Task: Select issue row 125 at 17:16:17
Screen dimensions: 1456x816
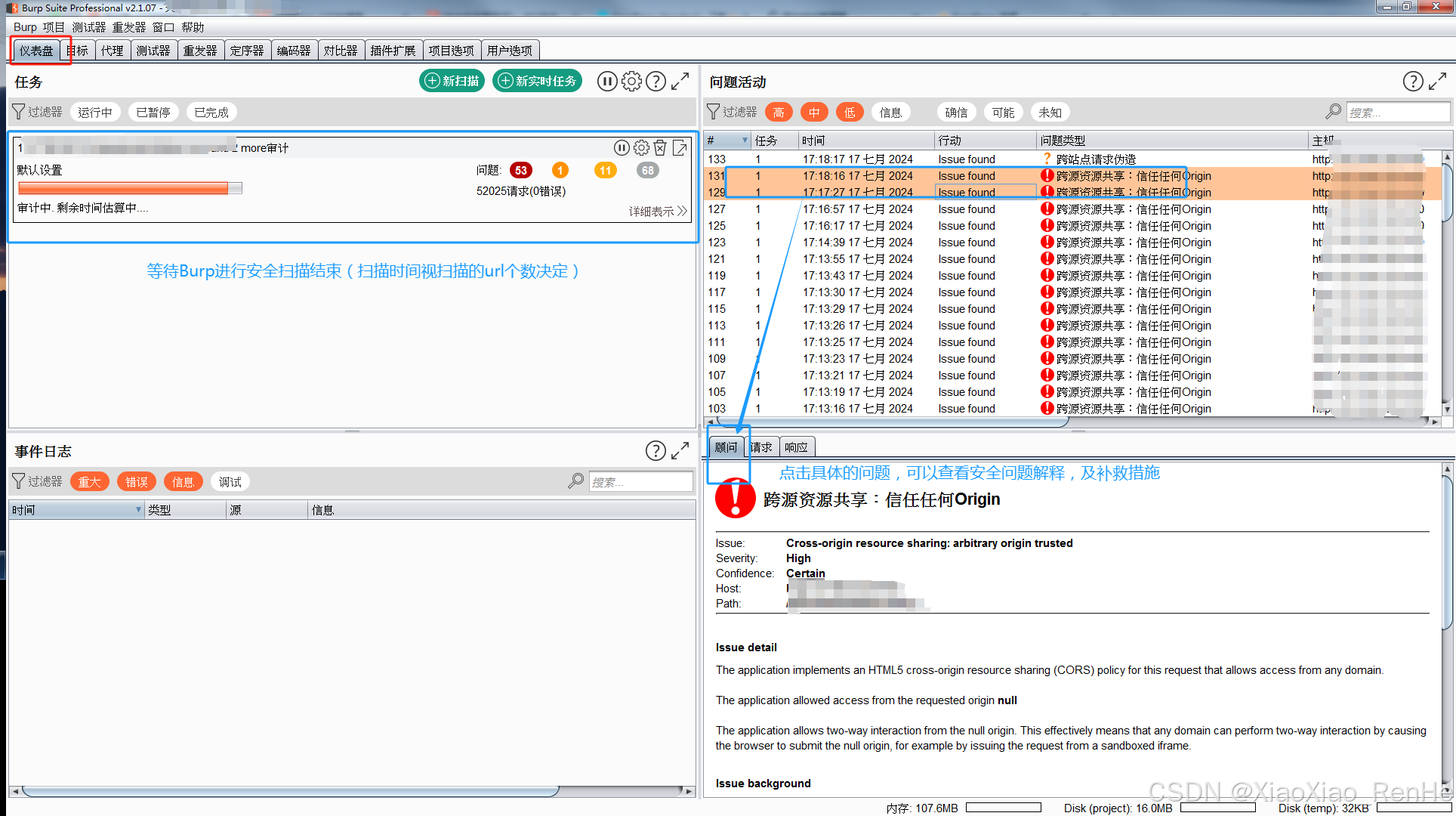Action: coord(1072,225)
